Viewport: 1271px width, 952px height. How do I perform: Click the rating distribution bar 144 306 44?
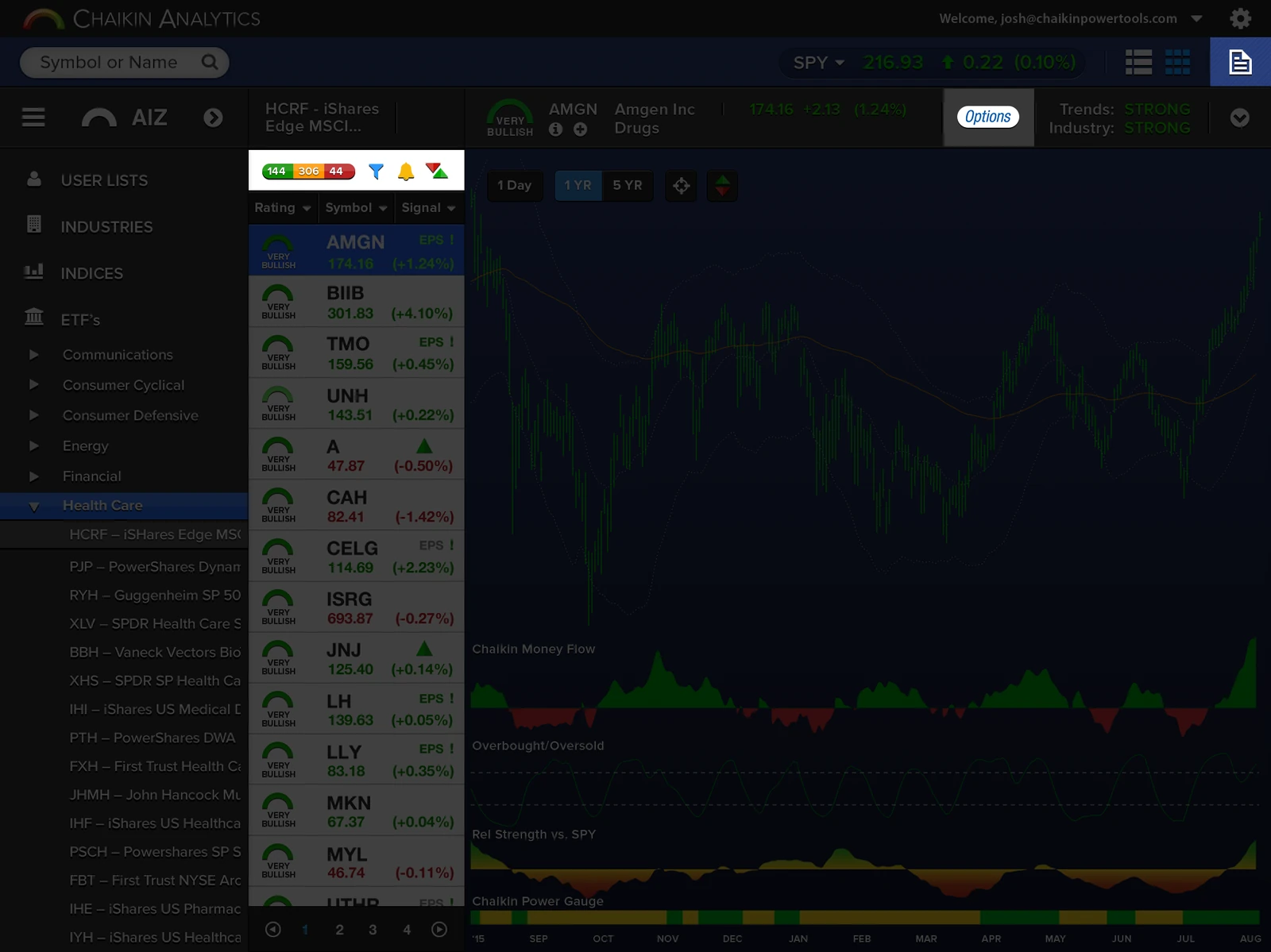coord(308,171)
